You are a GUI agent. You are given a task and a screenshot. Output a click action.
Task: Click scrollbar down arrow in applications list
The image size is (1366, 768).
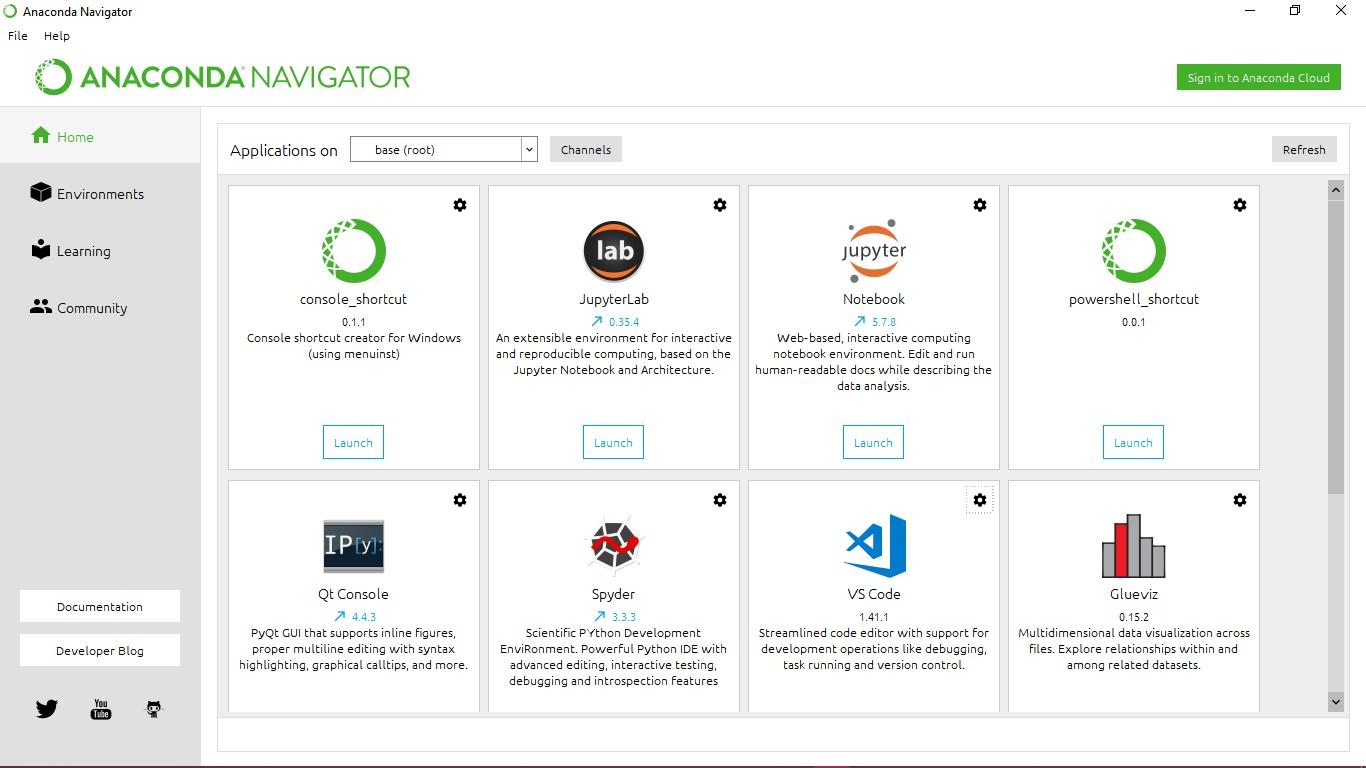[1336, 702]
